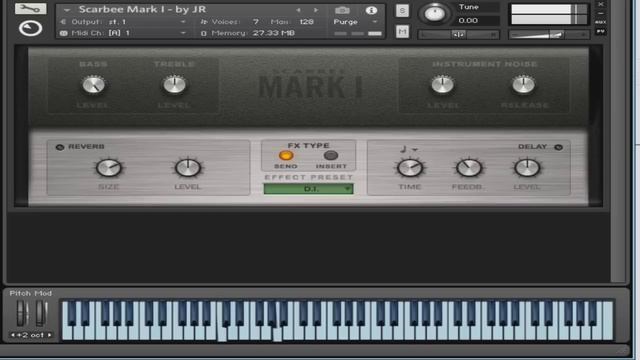Shift keyboard octave down arrow
This screenshot has height=360, width=640.
[13, 335]
